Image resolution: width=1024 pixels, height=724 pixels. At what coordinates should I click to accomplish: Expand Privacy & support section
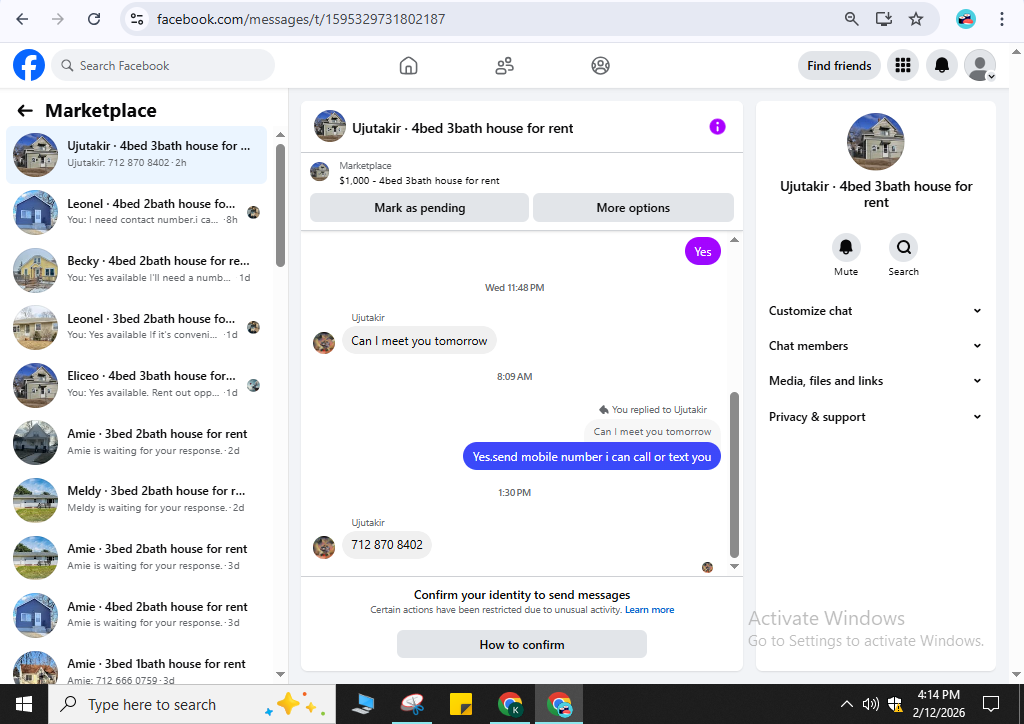[875, 417]
